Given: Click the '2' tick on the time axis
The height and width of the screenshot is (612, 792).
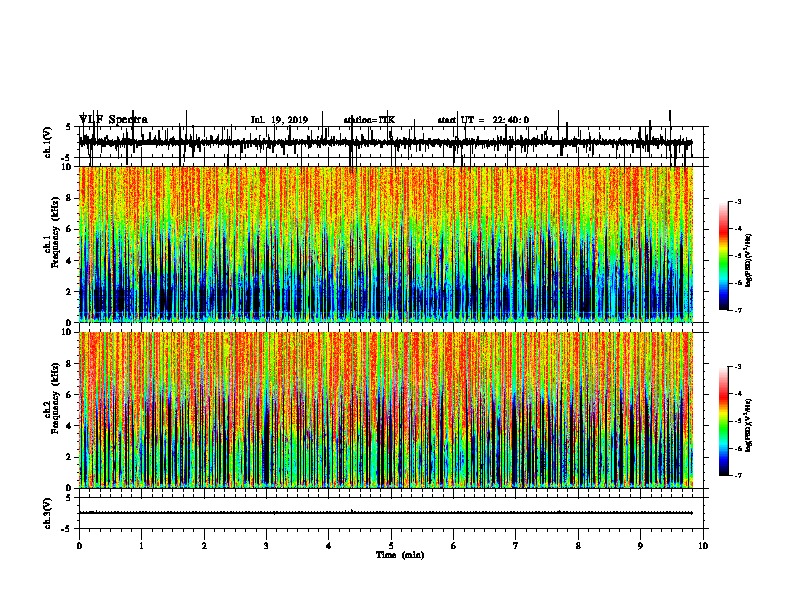Looking at the screenshot, I should coord(204,546).
